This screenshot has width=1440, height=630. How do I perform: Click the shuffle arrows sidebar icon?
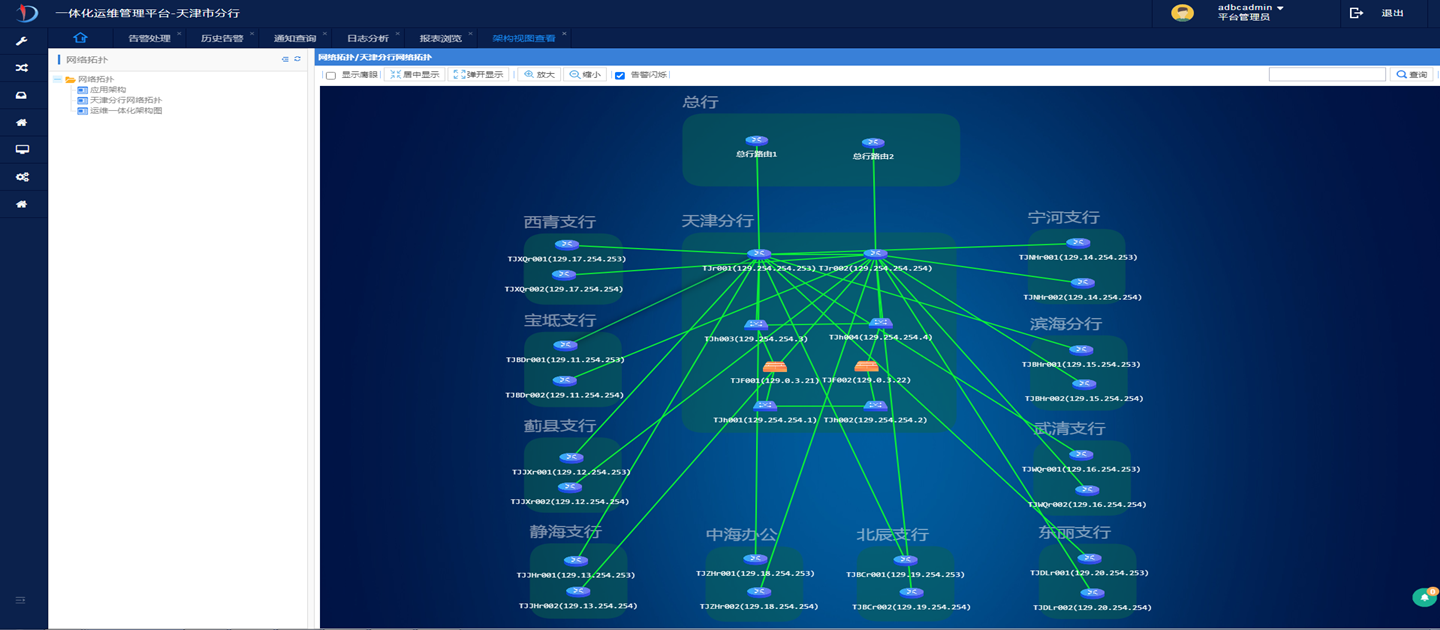pyautogui.click(x=22, y=68)
